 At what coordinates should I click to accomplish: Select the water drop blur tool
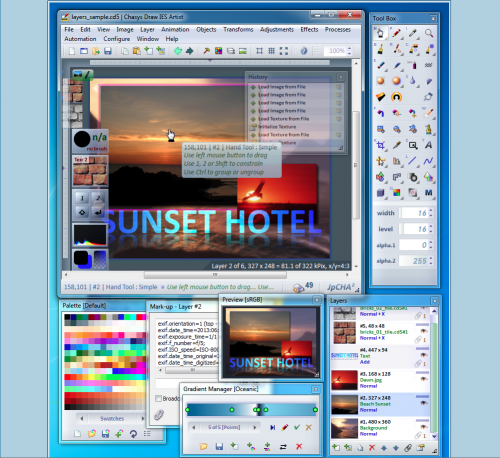pyautogui.click(x=412, y=81)
